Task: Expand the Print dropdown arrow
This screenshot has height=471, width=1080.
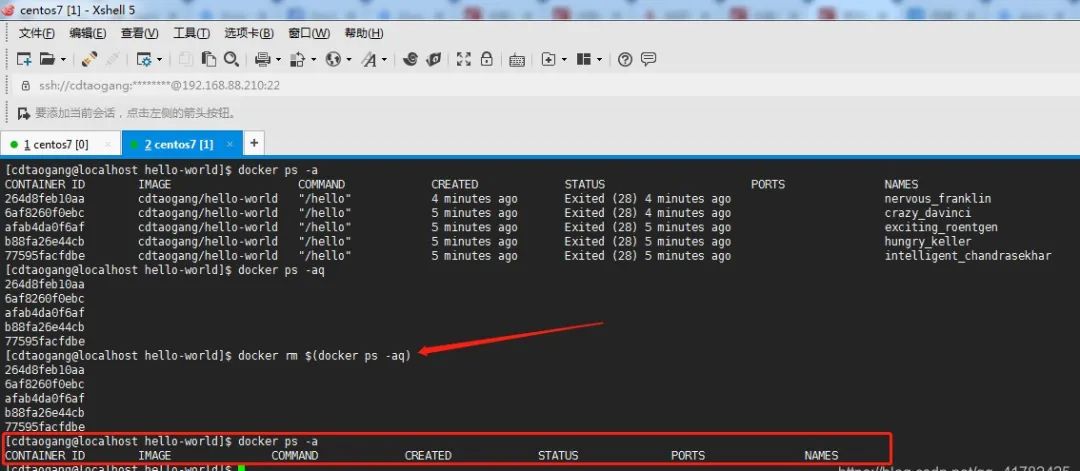Action: pyautogui.click(x=278, y=60)
